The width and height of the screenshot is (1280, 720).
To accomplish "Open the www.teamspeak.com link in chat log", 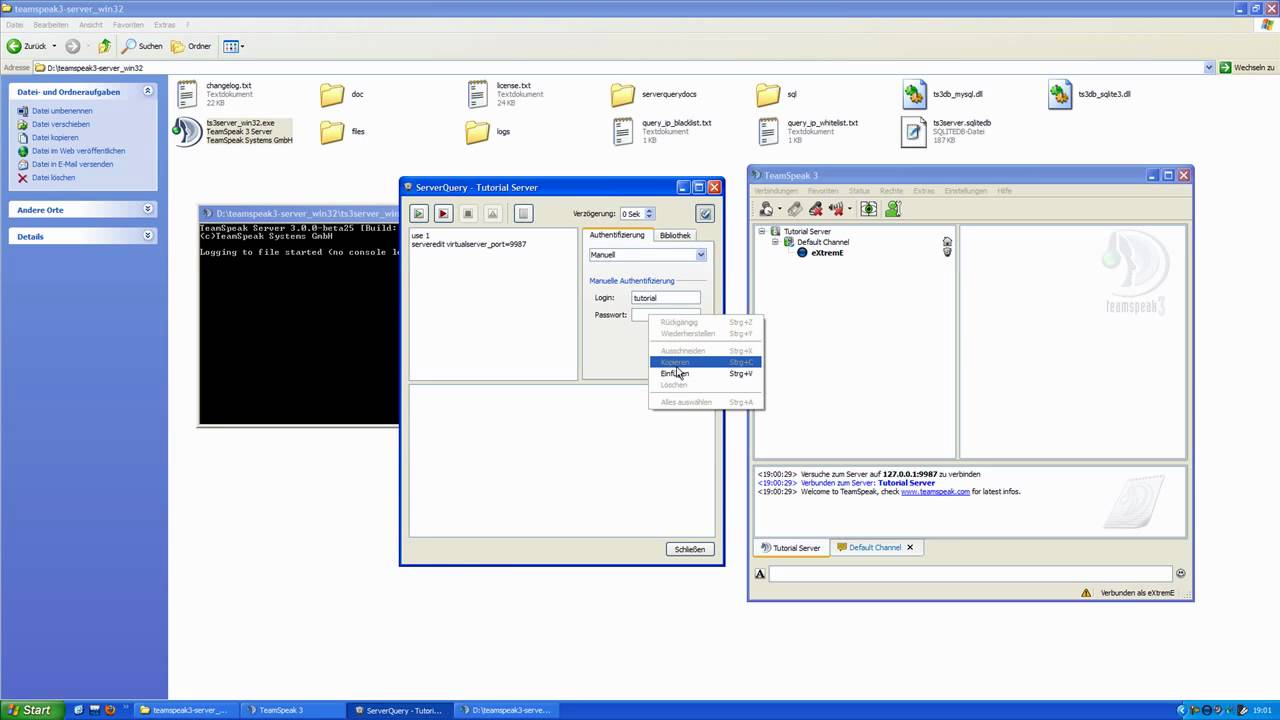I will point(935,492).
